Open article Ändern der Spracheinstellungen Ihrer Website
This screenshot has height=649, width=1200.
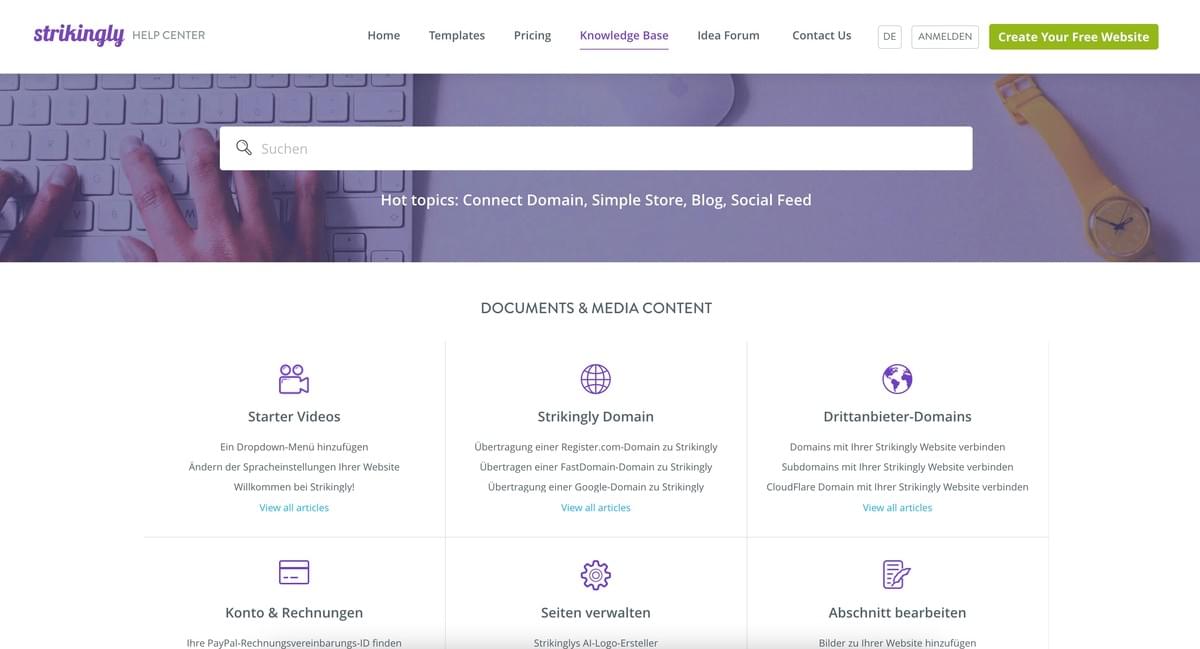294,467
